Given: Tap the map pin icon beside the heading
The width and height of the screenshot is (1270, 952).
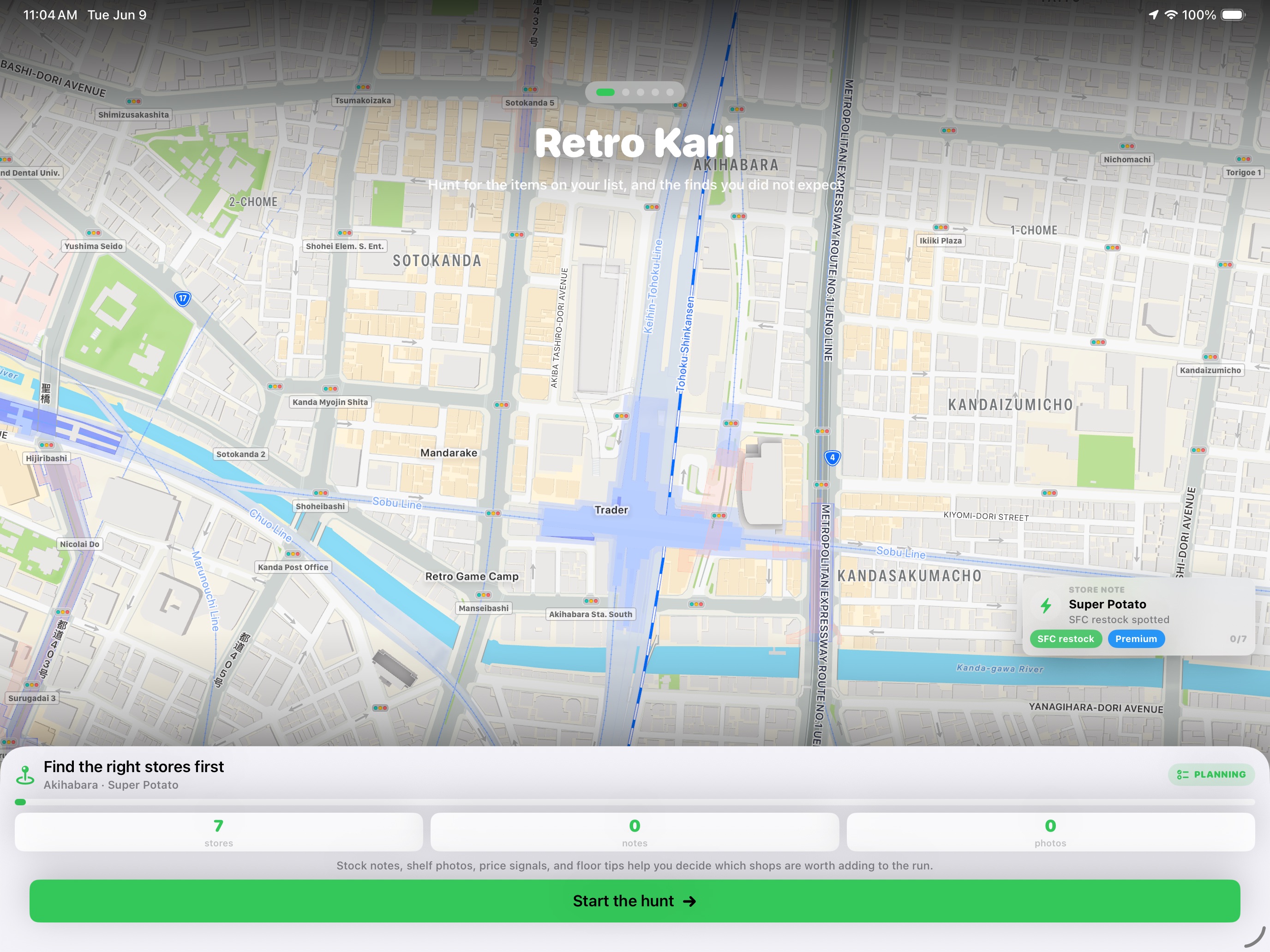Looking at the screenshot, I should [x=25, y=775].
